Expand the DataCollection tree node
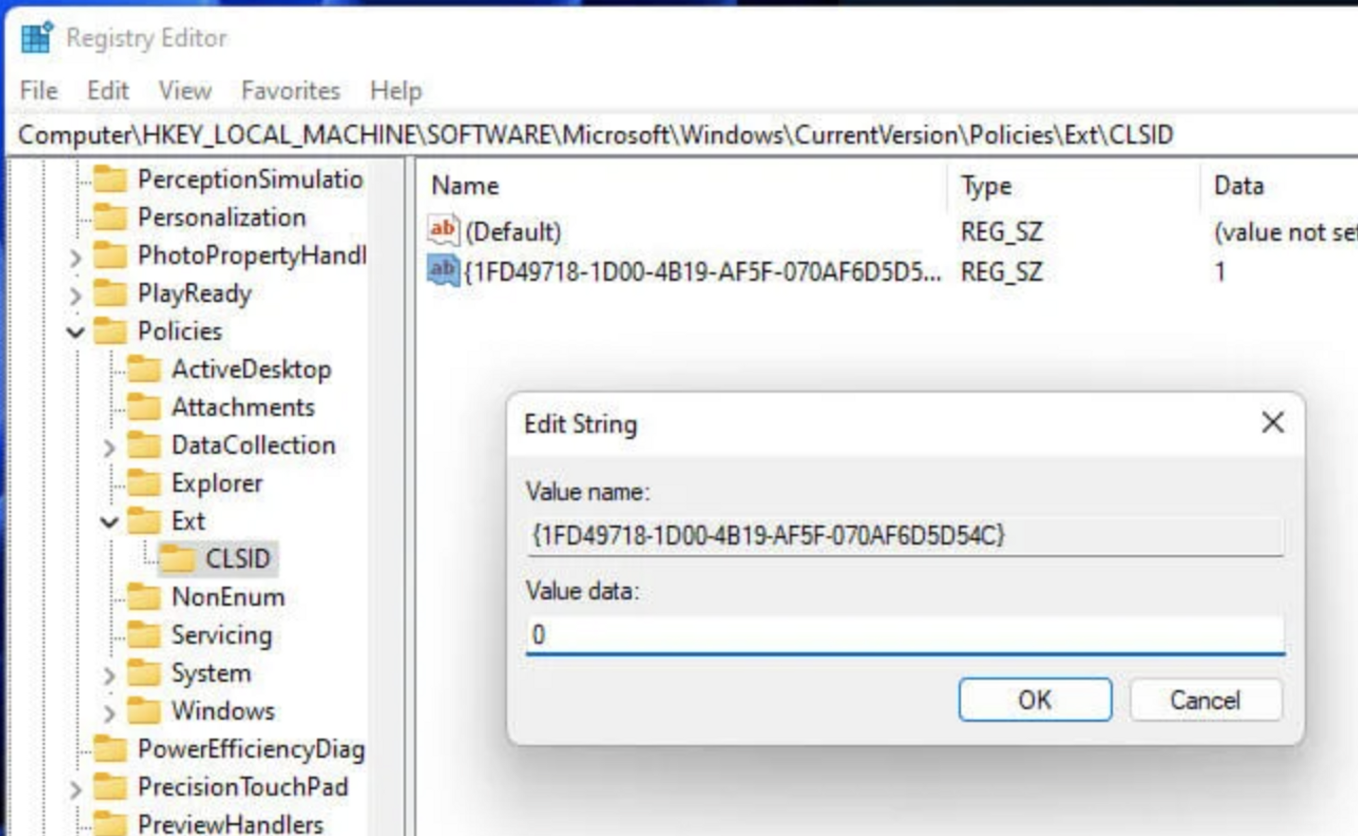Screen dimensions: 1358x836 click(109, 447)
